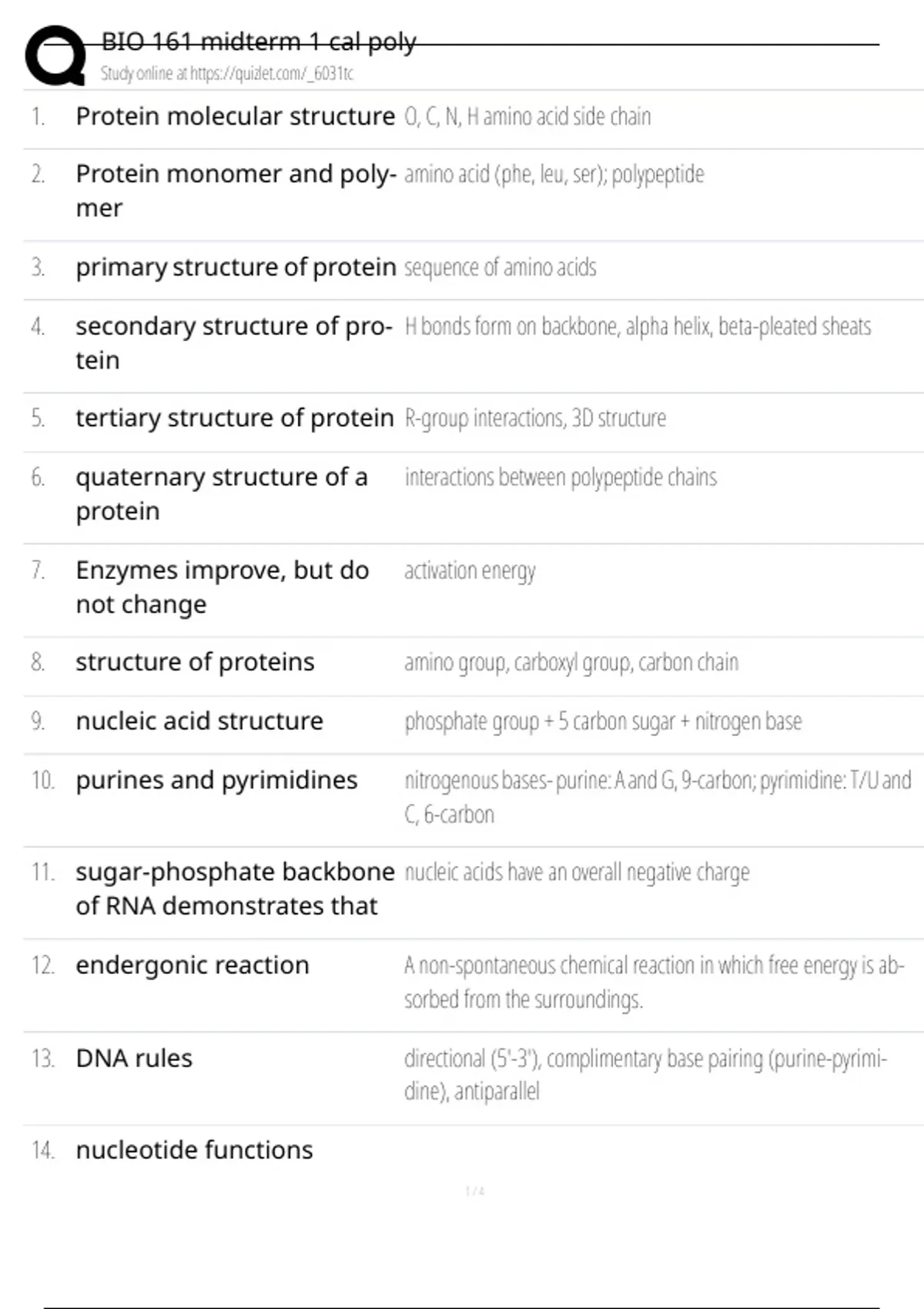The image size is (924, 1309).
Task: Select the term structure of proteins
Action: (x=195, y=662)
